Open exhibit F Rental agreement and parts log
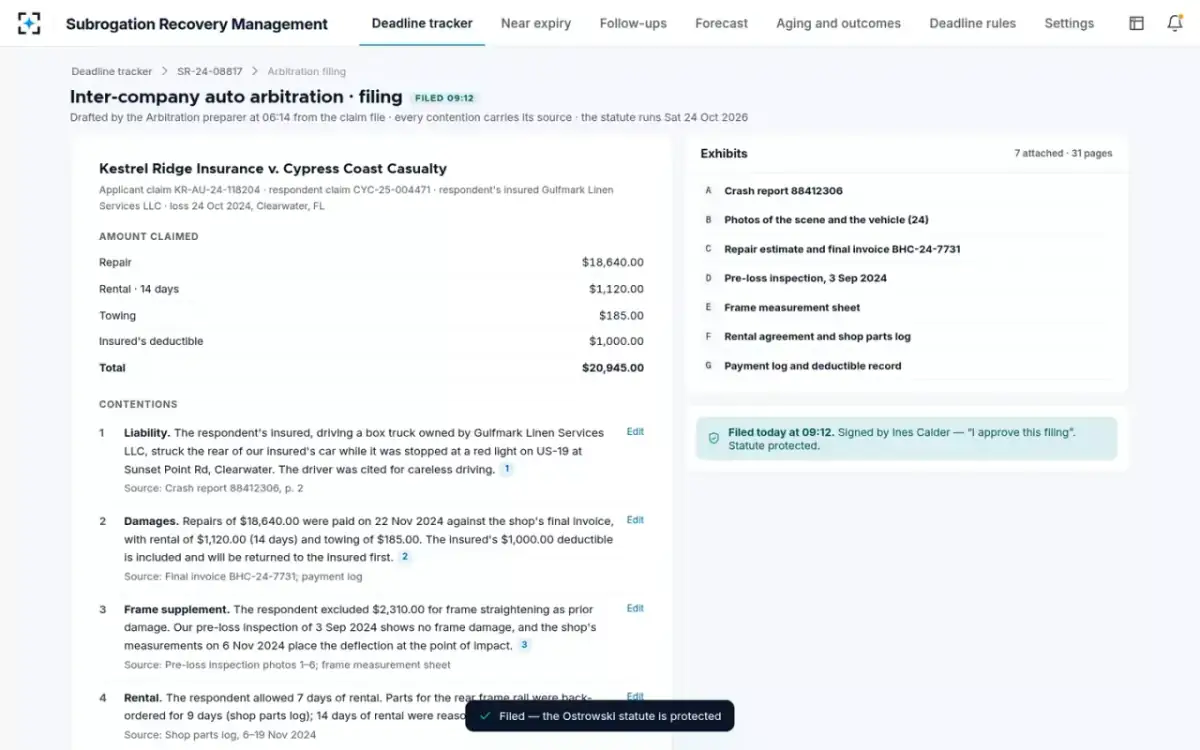The image size is (1200, 750). click(907, 337)
